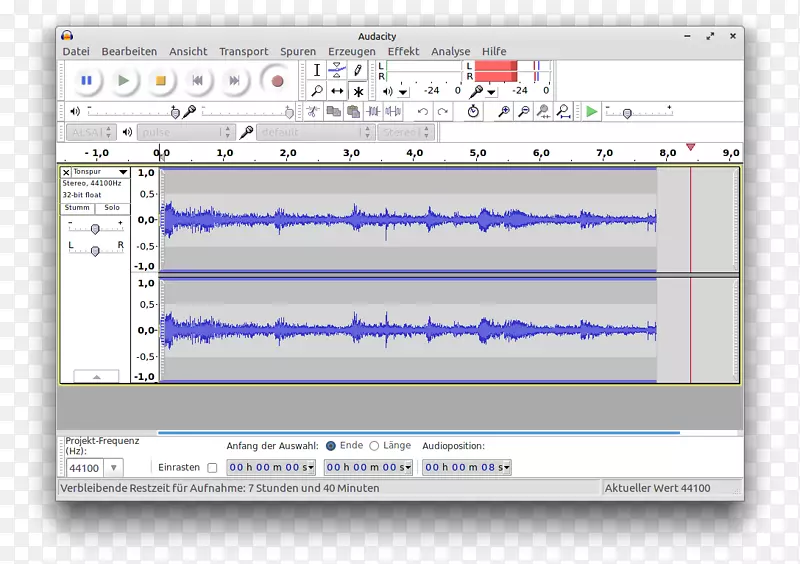The width and height of the screenshot is (800, 564).
Task: Open the pulse output device dropdown
Action: coord(186,132)
